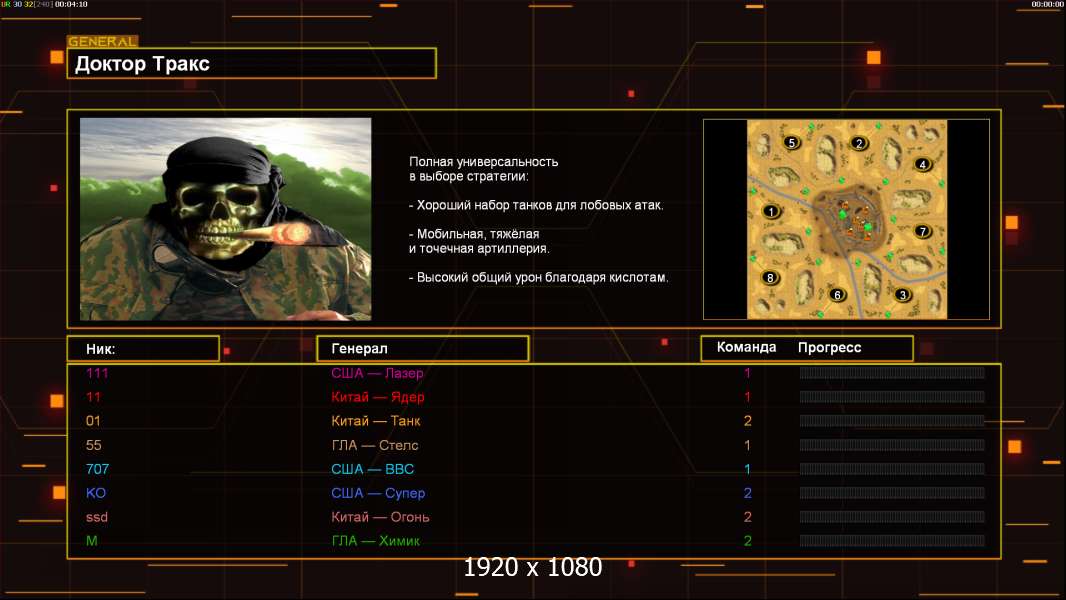Viewport: 1066px width, 600px height.
Task: Select the Команда column header
Action: coord(746,347)
